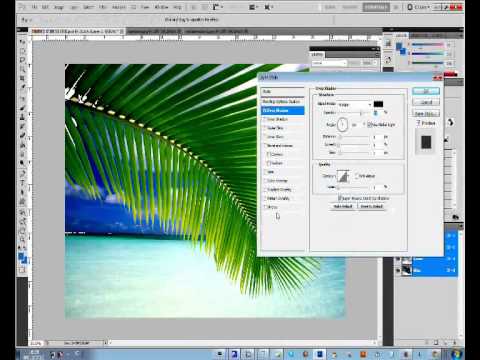
Task: Click the foreground color box in toolbar
Action: 22,257
